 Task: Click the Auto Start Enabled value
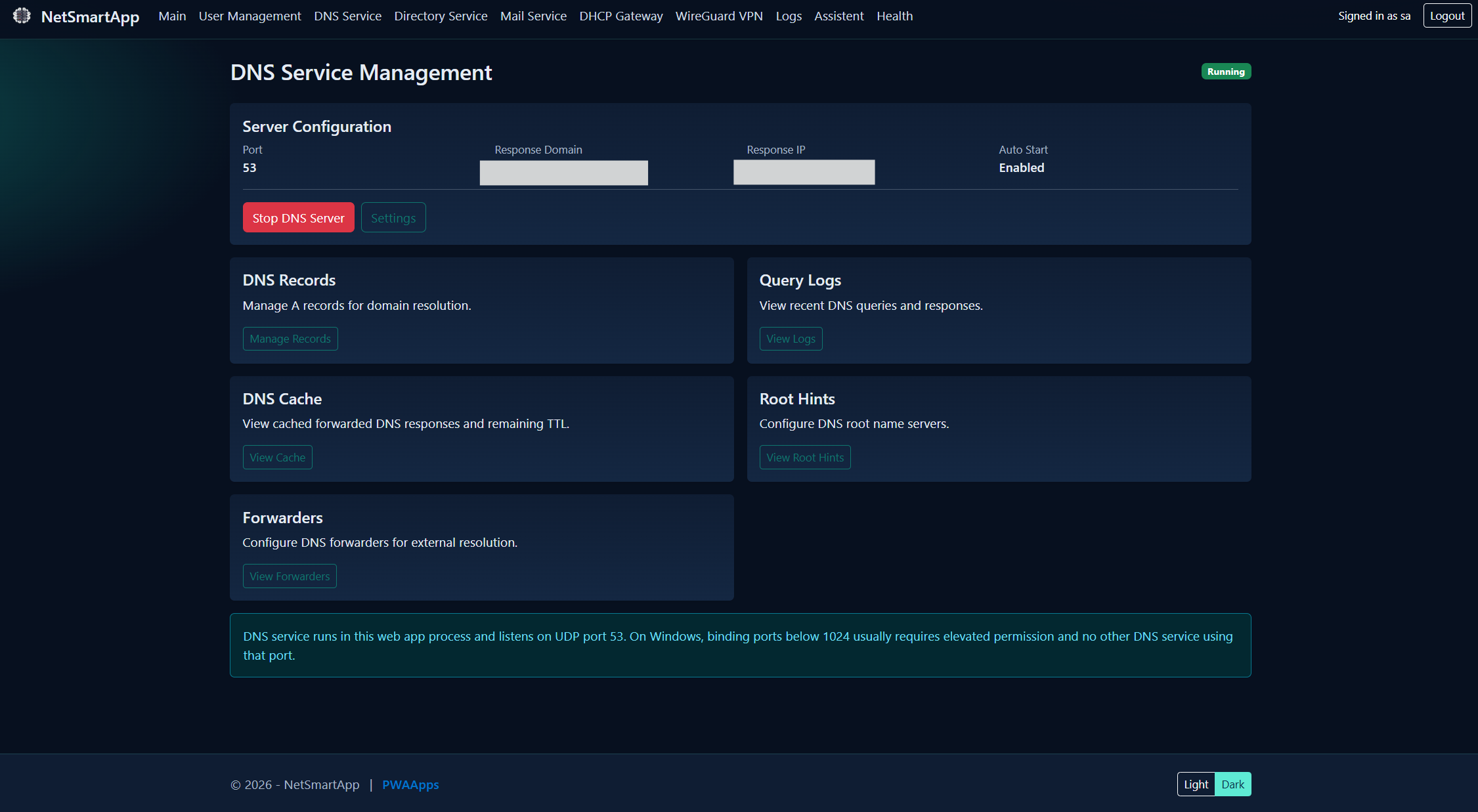tap(1021, 168)
